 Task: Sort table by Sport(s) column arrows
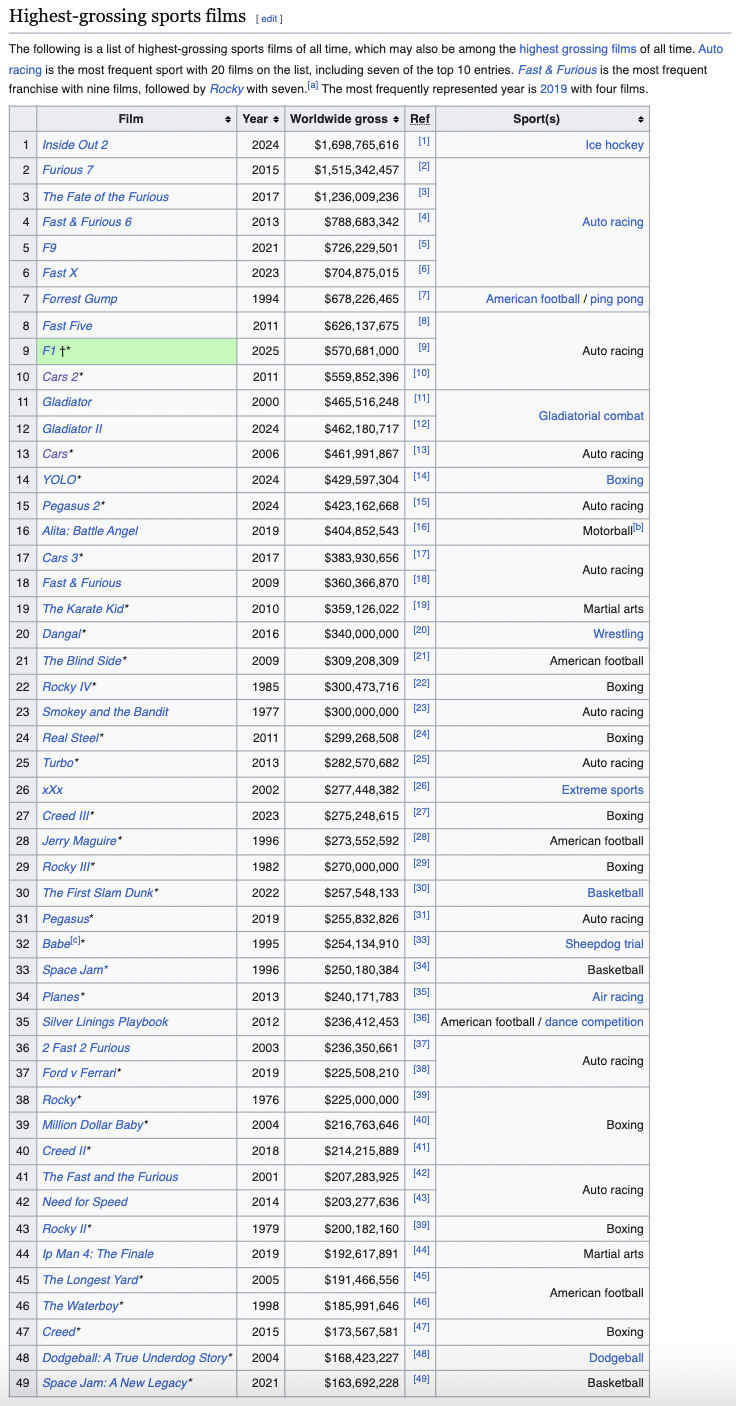[640, 119]
